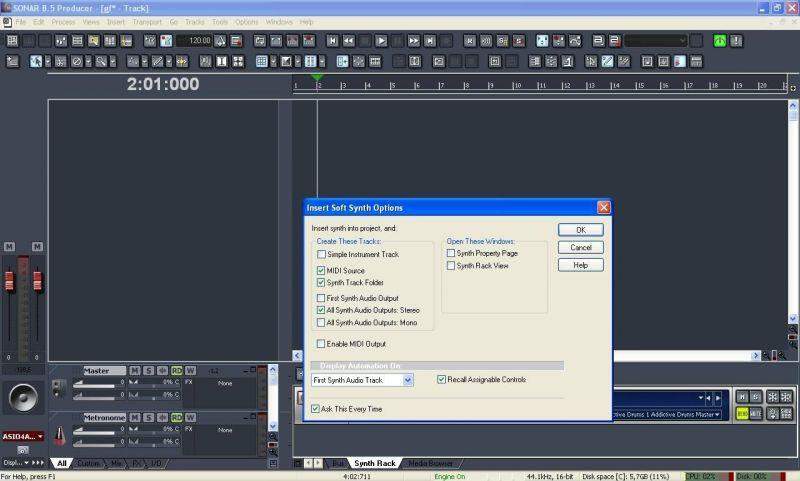Click the W write-automation button on Master bus
This screenshot has width=800, height=481.
(189, 371)
